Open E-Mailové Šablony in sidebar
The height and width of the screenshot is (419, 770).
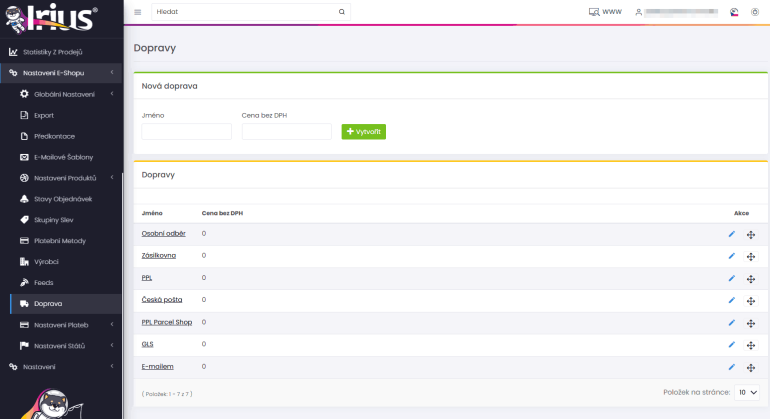(61, 157)
